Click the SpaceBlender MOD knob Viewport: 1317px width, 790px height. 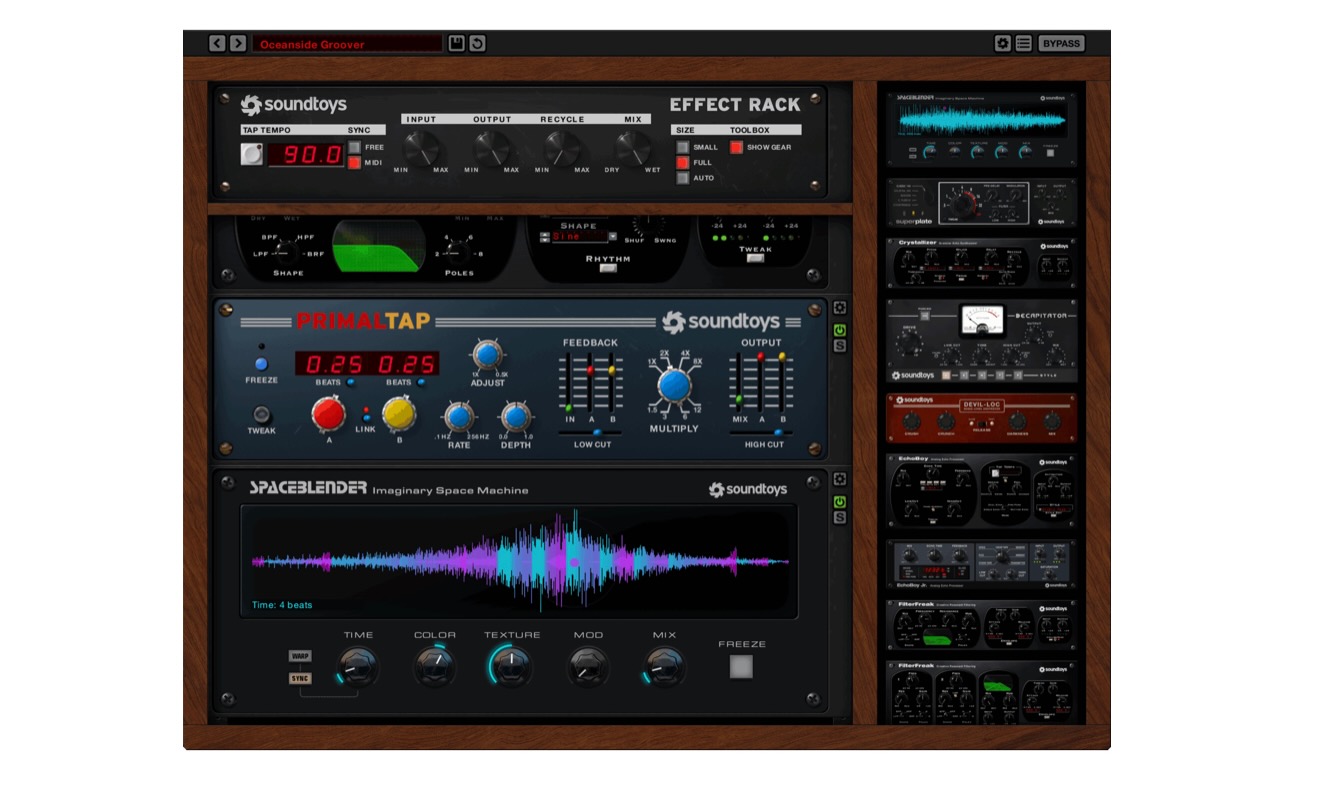pyautogui.click(x=588, y=666)
